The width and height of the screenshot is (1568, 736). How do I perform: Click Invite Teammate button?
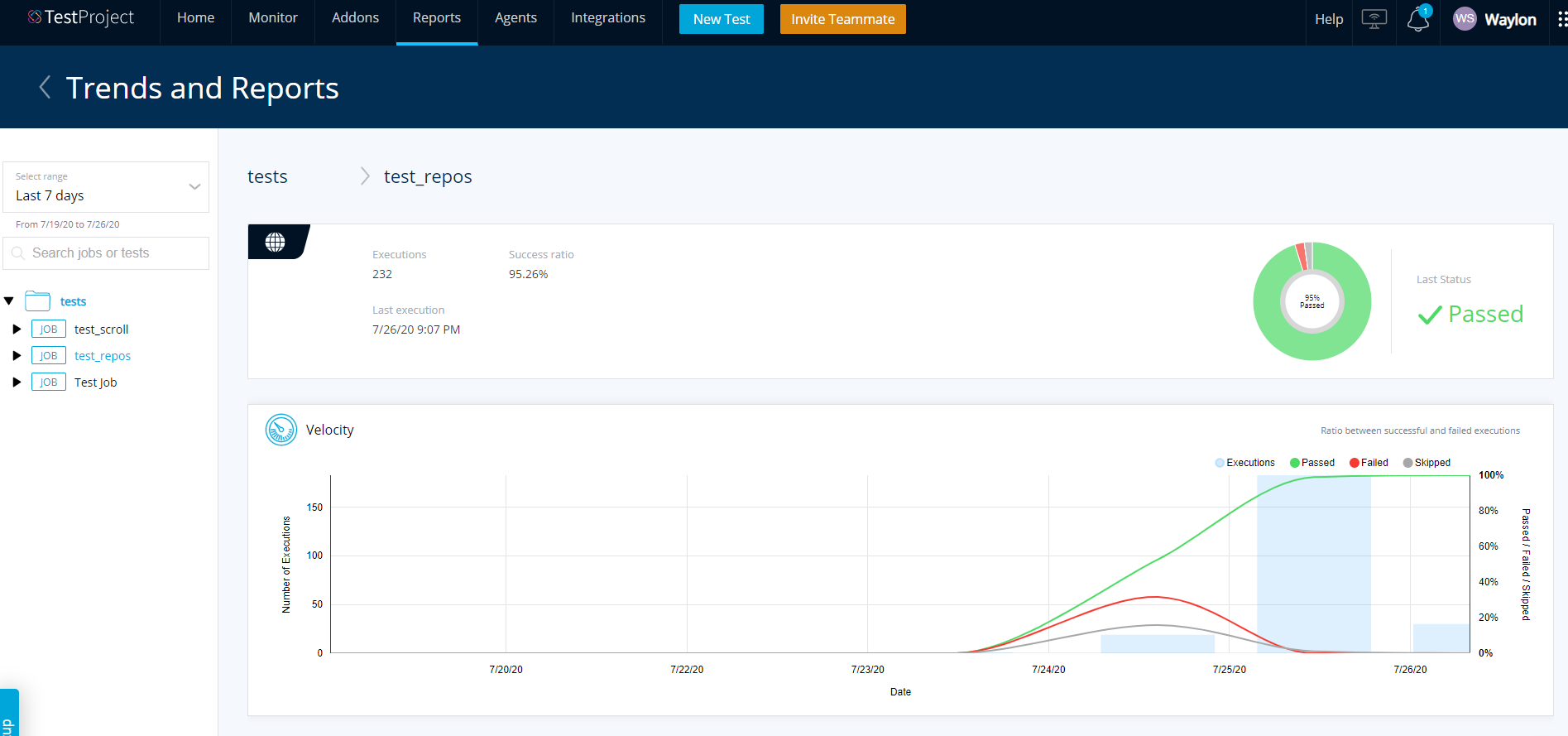842,19
